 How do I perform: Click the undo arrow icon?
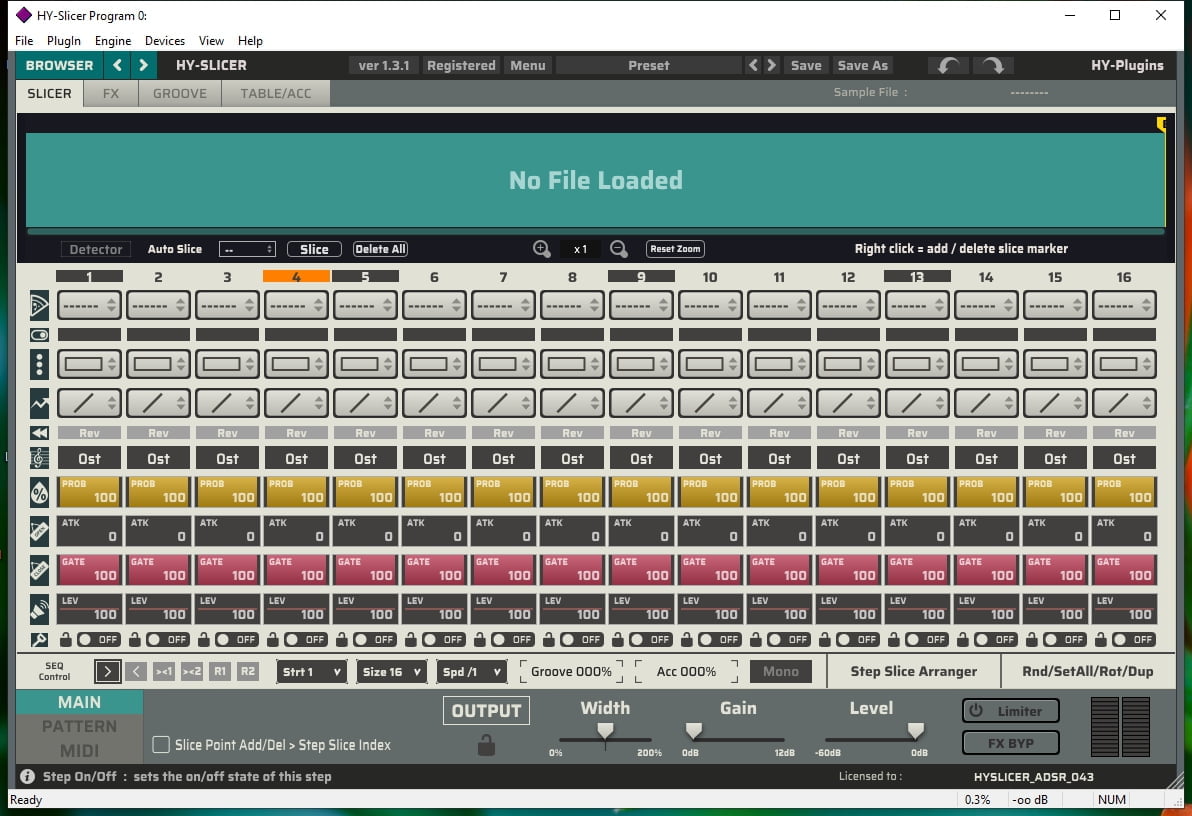pyautogui.click(x=948, y=65)
